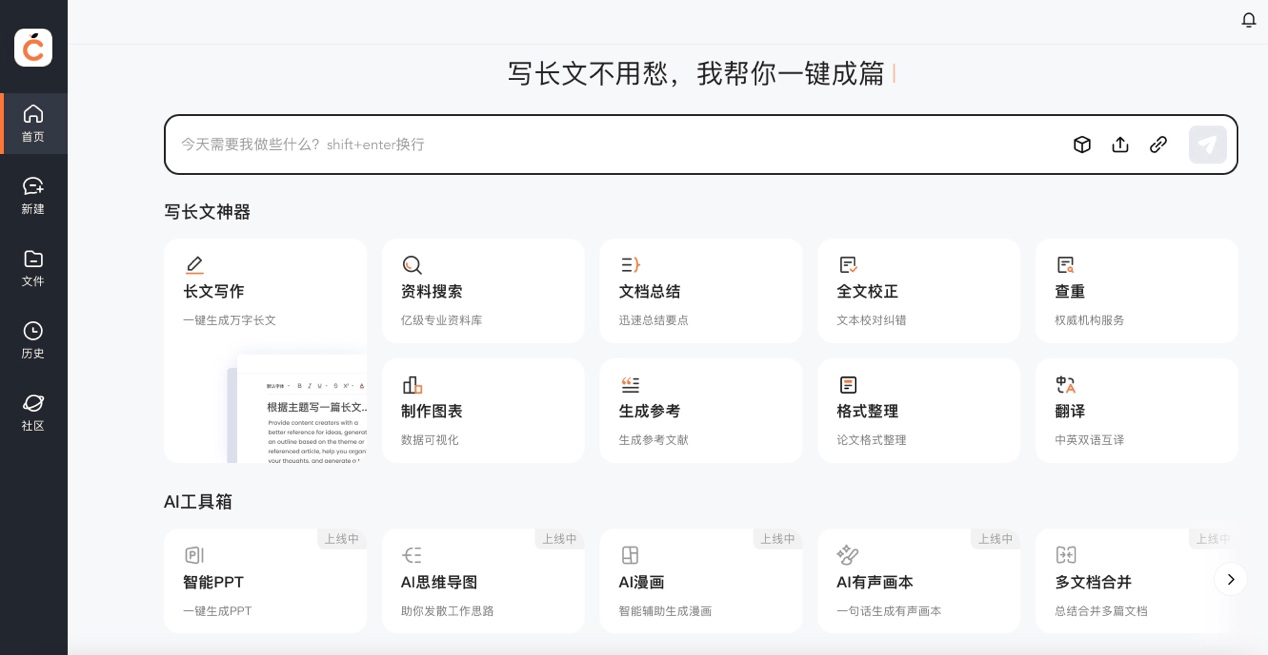Open AI漫画 card title
The image size is (1268, 655).
[641, 582]
